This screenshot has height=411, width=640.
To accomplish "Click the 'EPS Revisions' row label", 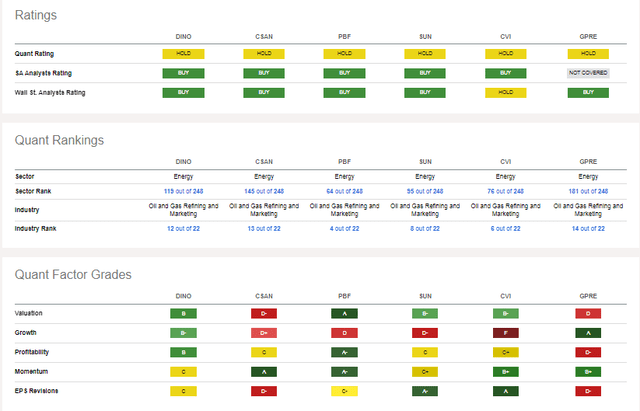I will 36,391.
